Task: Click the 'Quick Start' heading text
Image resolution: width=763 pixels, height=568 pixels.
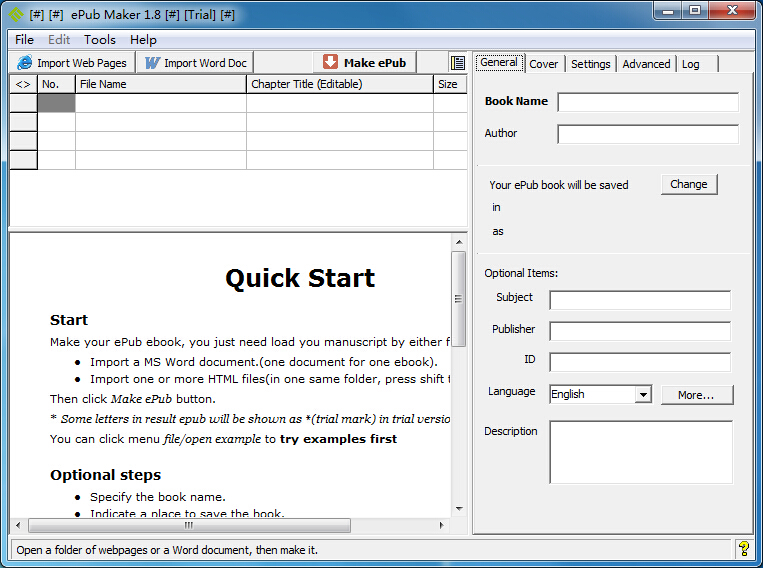Action: pos(300,278)
